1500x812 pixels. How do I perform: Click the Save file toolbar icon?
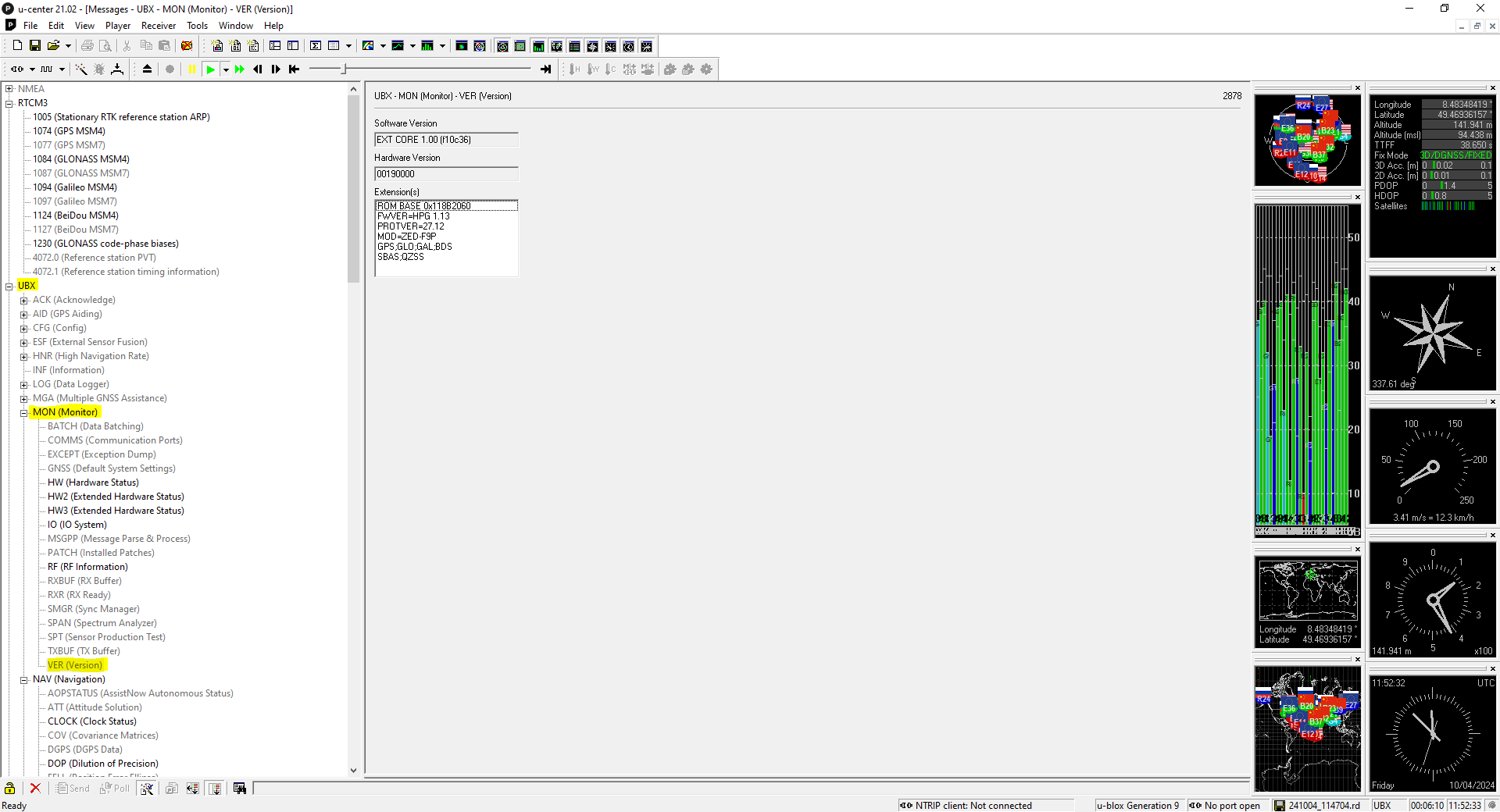35,46
